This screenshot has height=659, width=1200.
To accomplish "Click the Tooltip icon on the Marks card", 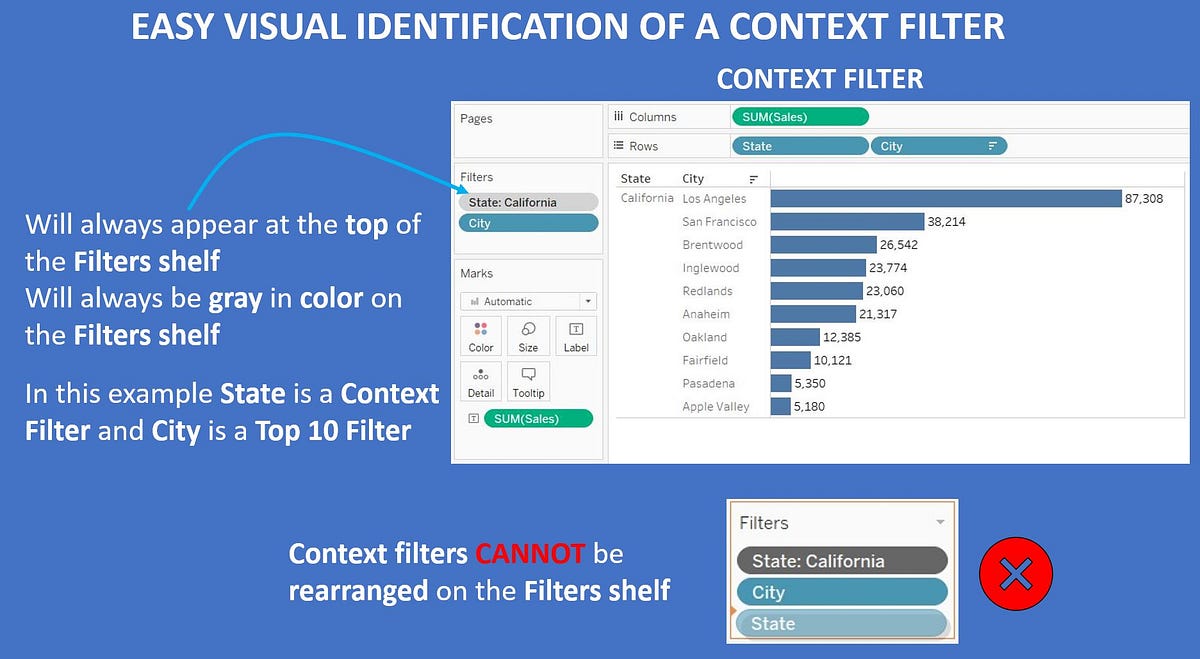I will coord(528,381).
